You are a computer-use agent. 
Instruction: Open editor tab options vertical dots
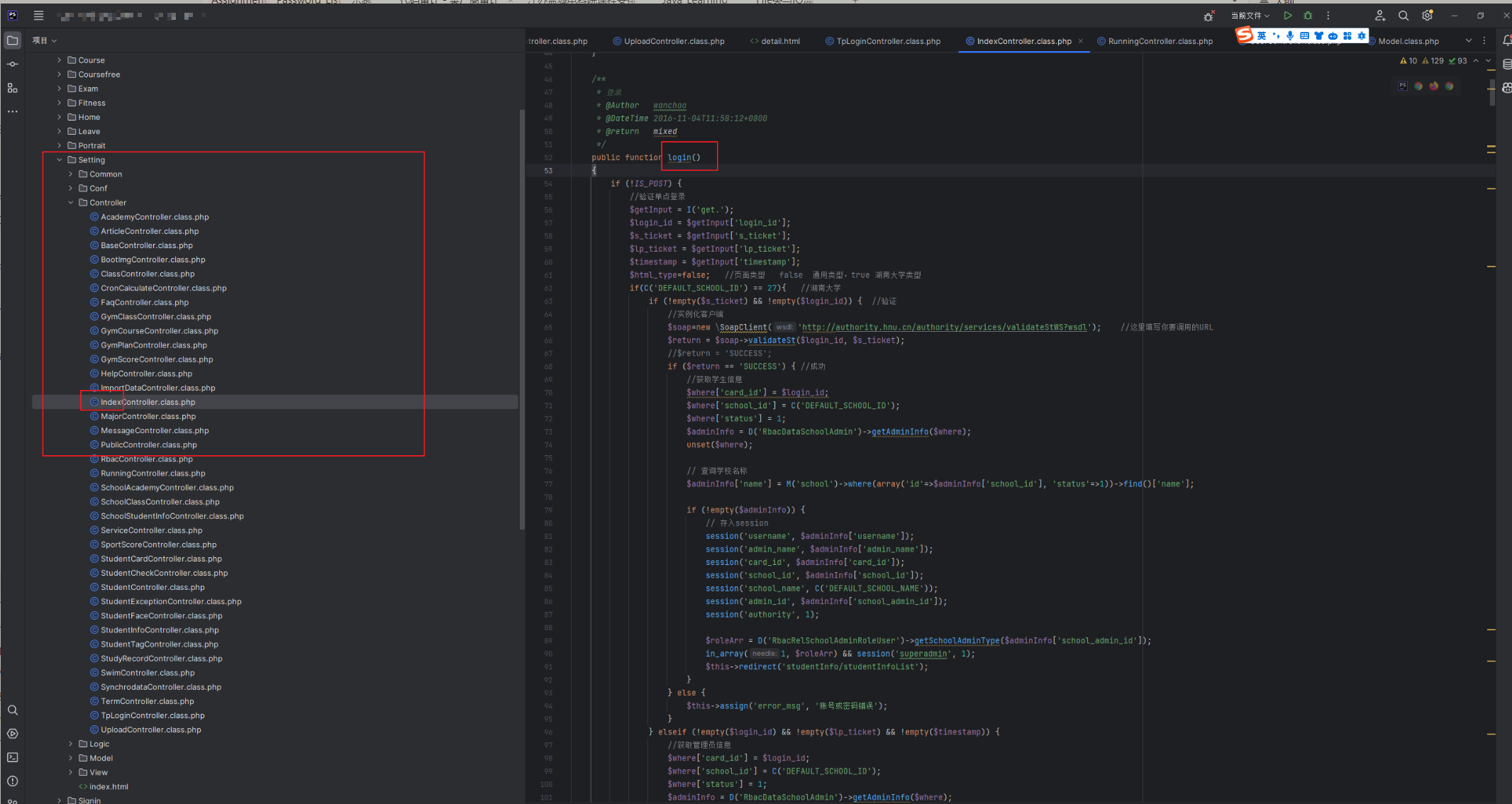tap(1484, 41)
